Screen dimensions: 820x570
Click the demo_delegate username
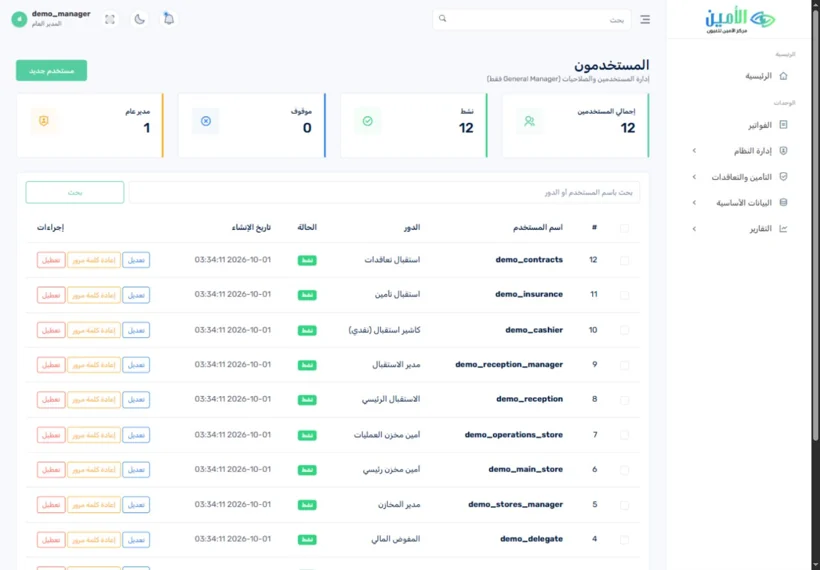[531, 539]
